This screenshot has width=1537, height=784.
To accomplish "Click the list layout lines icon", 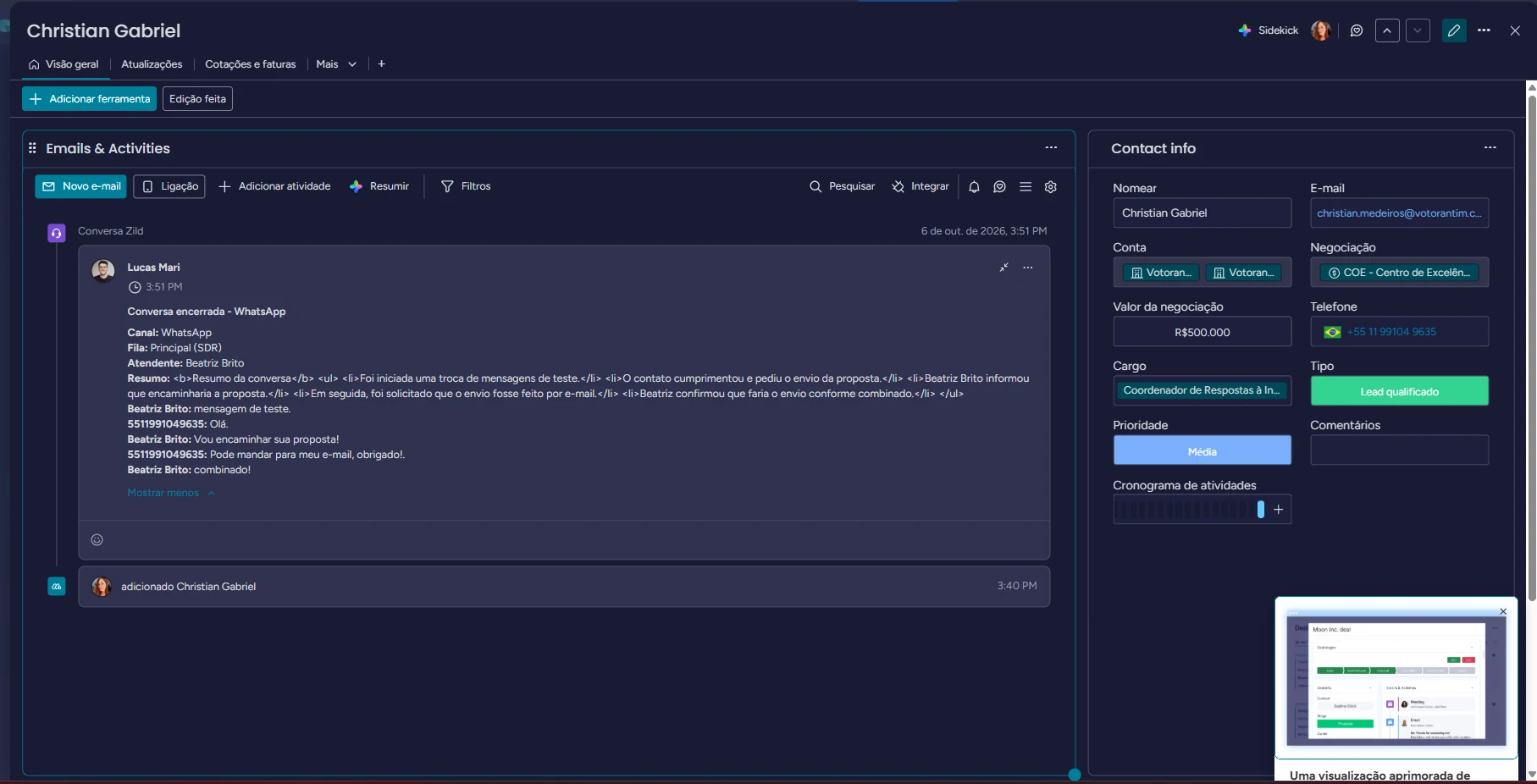I will [1026, 186].
